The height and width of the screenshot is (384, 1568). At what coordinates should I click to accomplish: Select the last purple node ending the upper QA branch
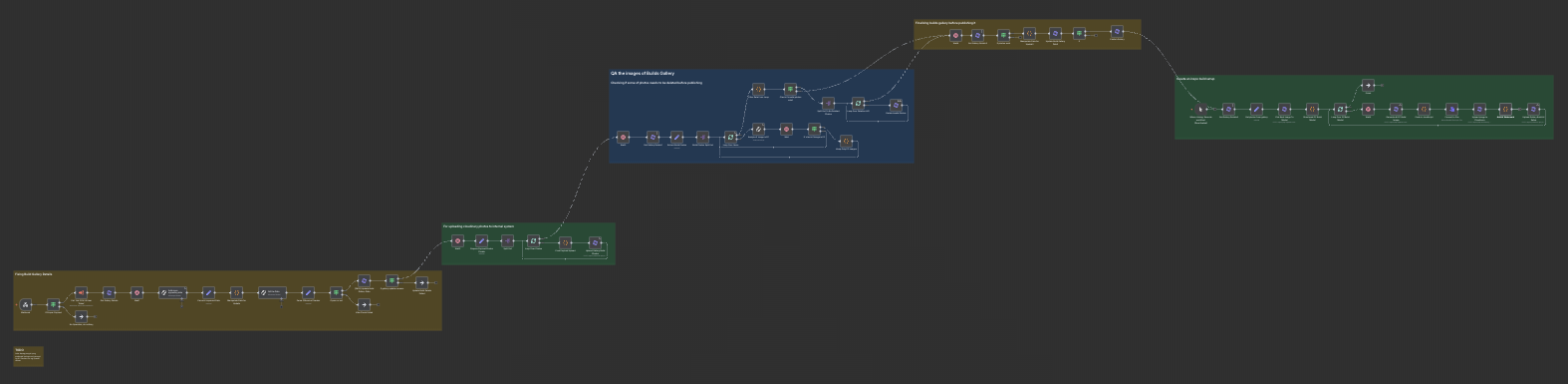(x=896, y=105)
